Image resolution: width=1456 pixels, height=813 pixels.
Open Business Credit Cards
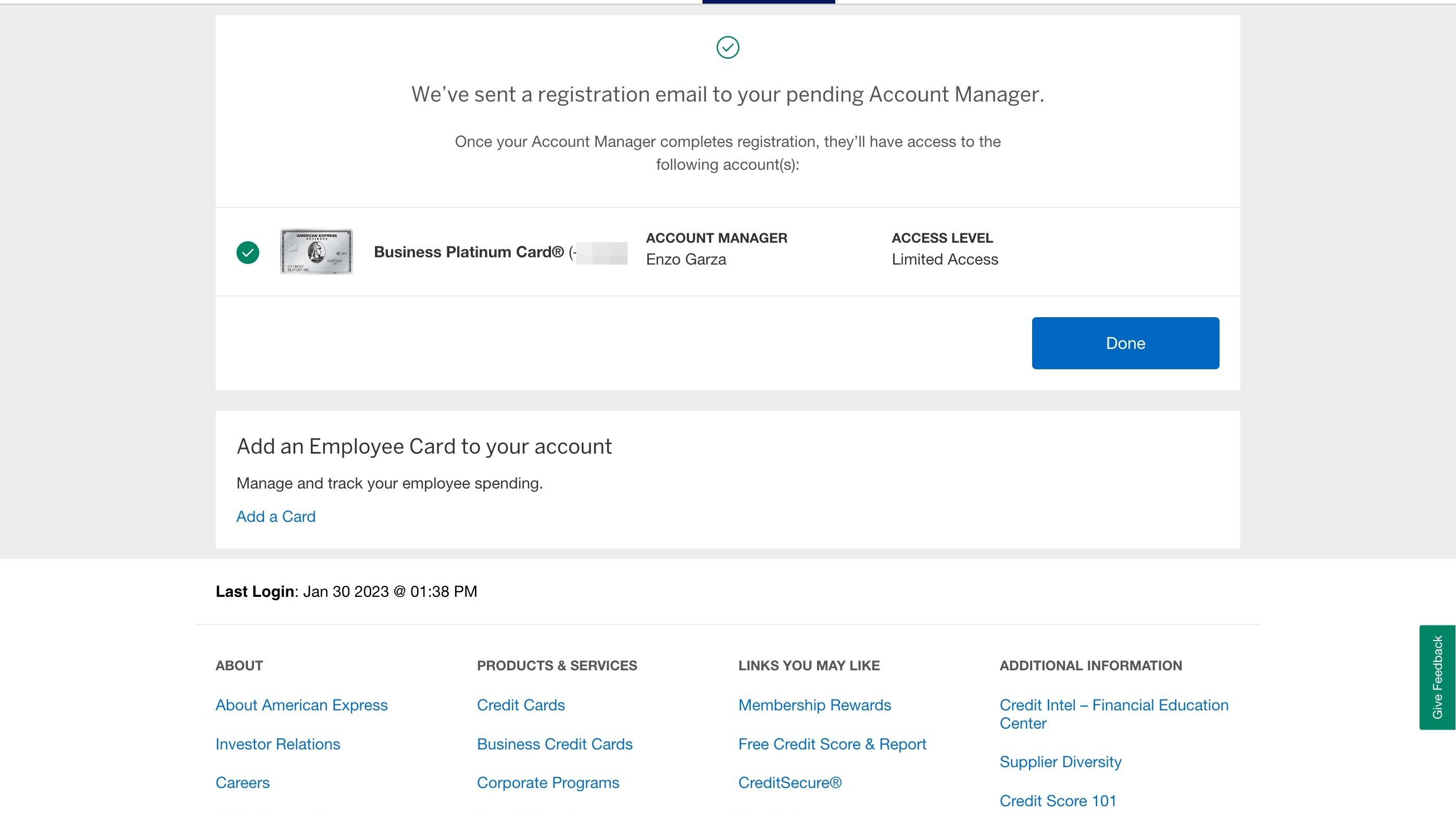pos(555,744)
